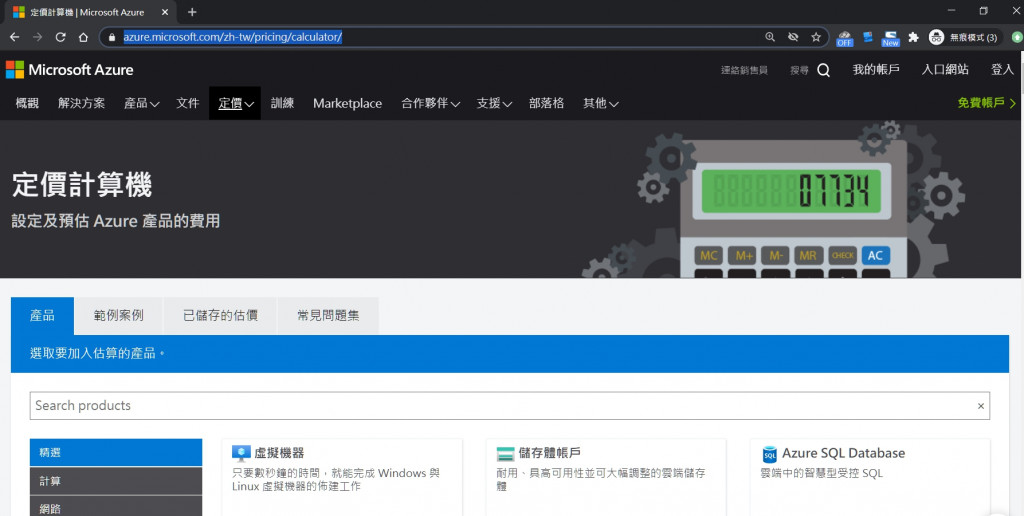Bookmark this page with the star icon
The height and width of the screenshot is (516, 1024).
point(816,37)
